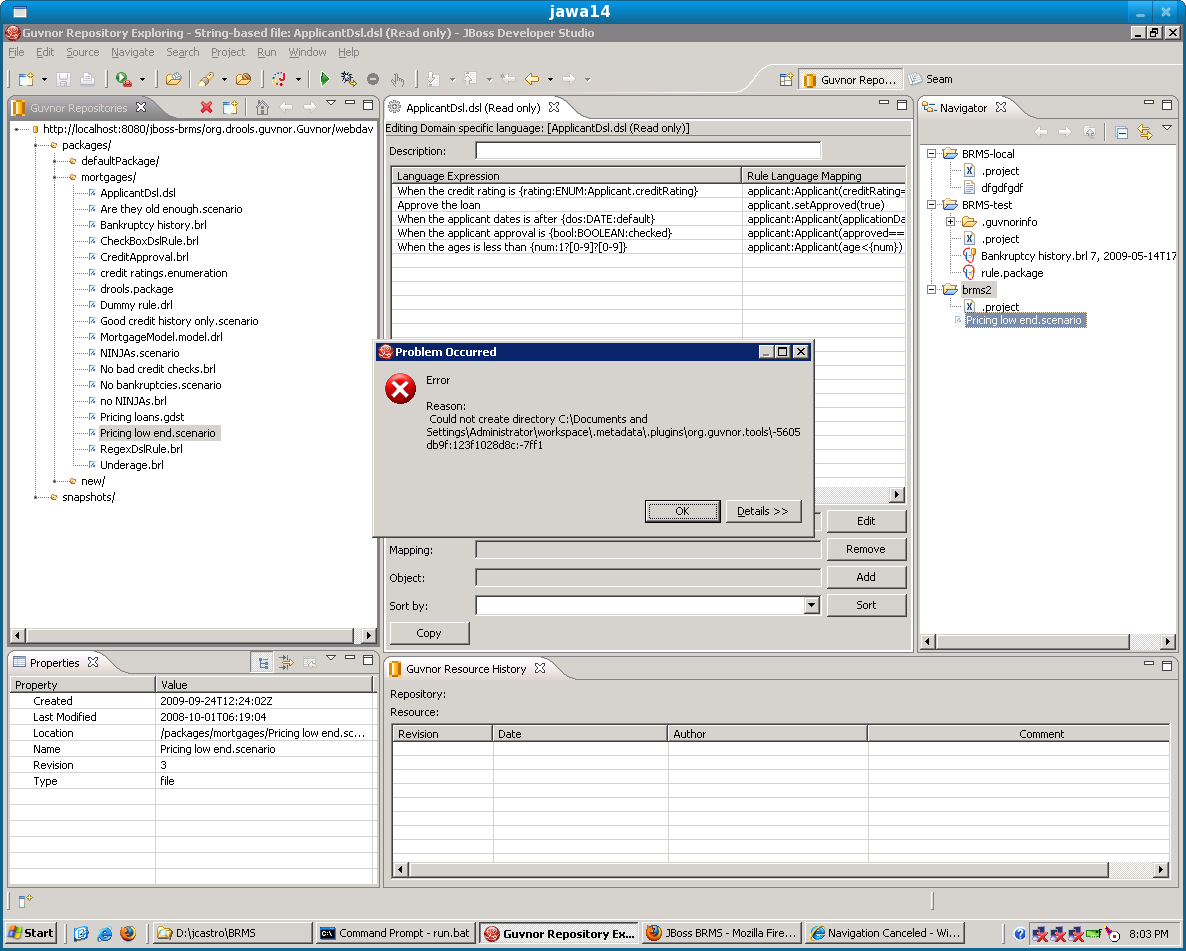Expand the .guvnorinfo folder in Navigator
Viewport: 1186px width, 951px height.
pyautogui.click(x=949, y=222)
